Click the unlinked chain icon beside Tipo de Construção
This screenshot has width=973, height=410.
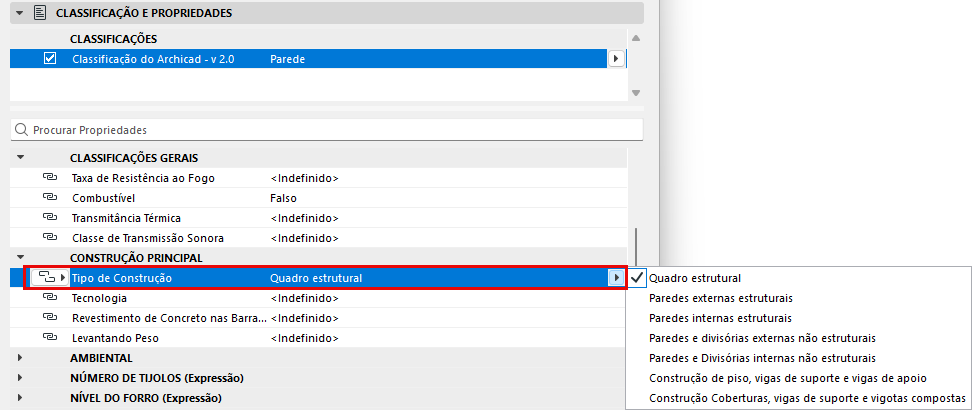point(48,278)
